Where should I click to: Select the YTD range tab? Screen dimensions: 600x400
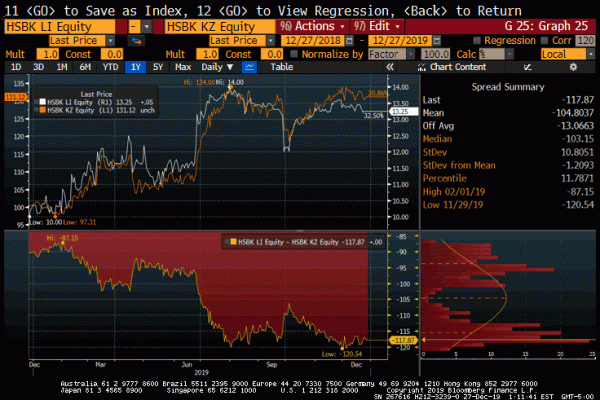pos(110,67)
